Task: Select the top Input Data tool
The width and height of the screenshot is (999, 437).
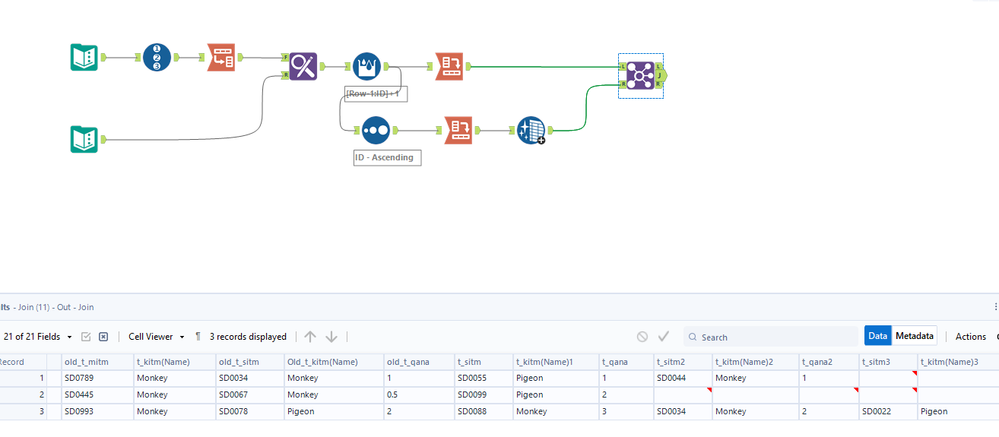Action: 83,57
